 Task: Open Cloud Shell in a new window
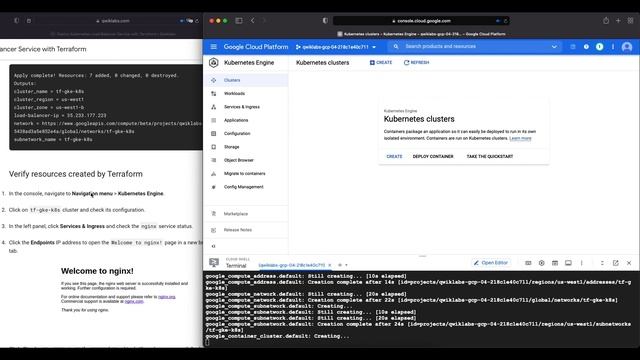[616, 263]
